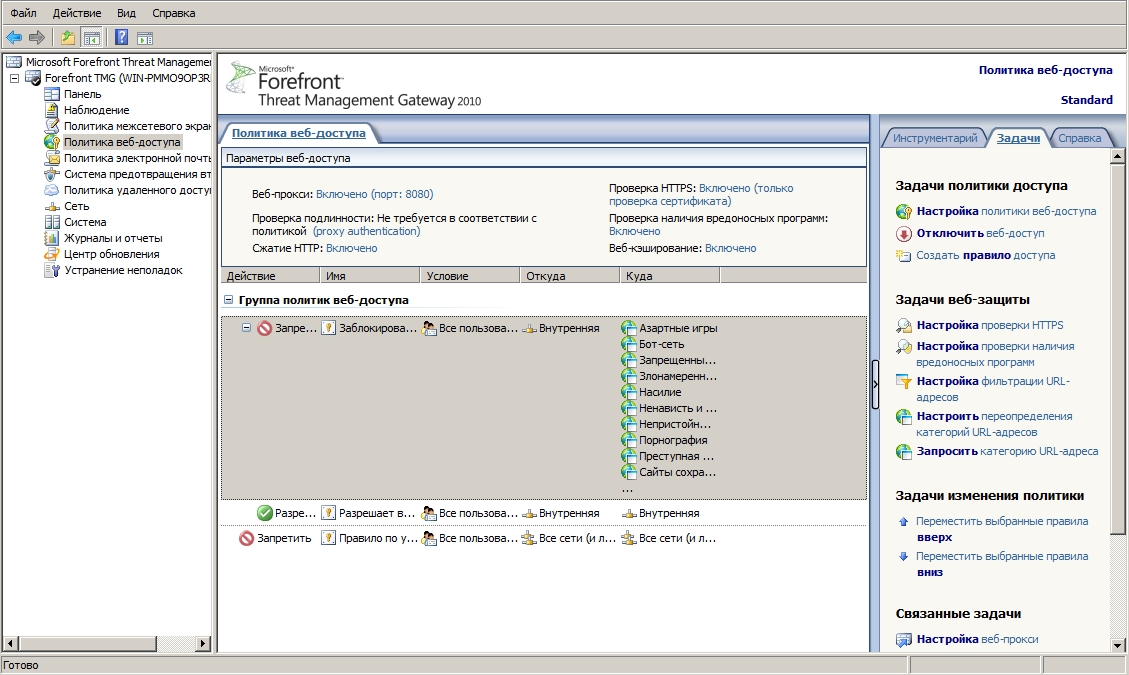The width and height of the screenshot is (1129, 675).
Task: Open Настройка веб-прокси related task
Action: click(x=977, y=639)
